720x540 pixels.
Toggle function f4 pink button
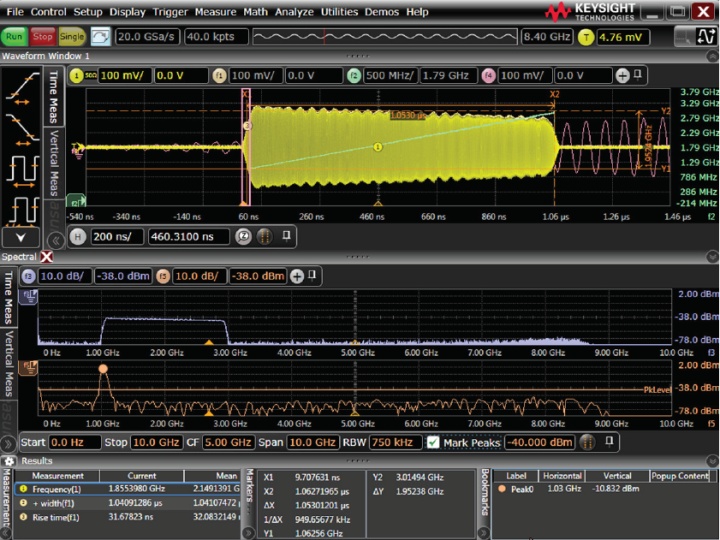pyautogui.click(x=489, y=76)
